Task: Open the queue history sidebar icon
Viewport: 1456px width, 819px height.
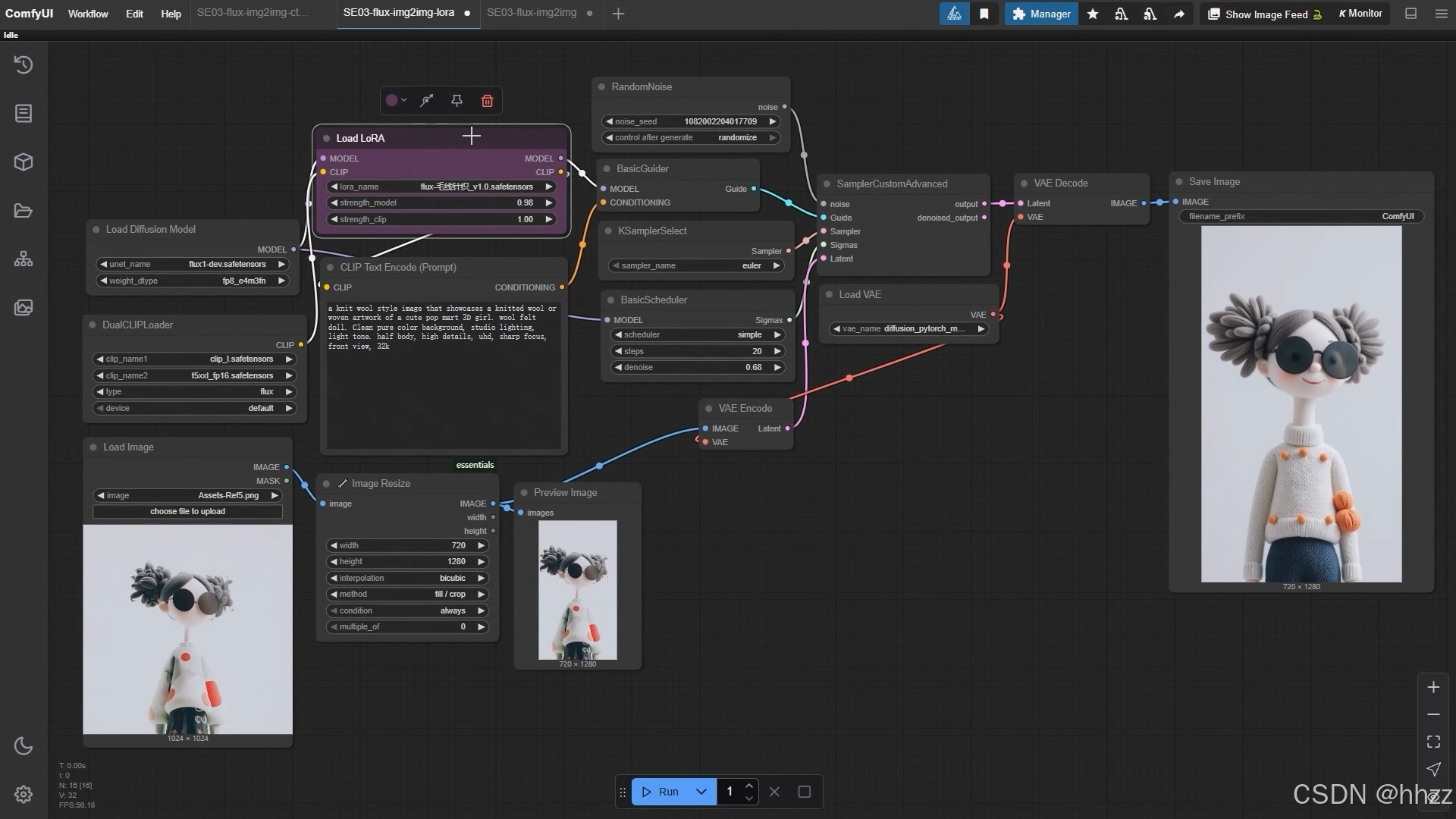Action: 24,65
